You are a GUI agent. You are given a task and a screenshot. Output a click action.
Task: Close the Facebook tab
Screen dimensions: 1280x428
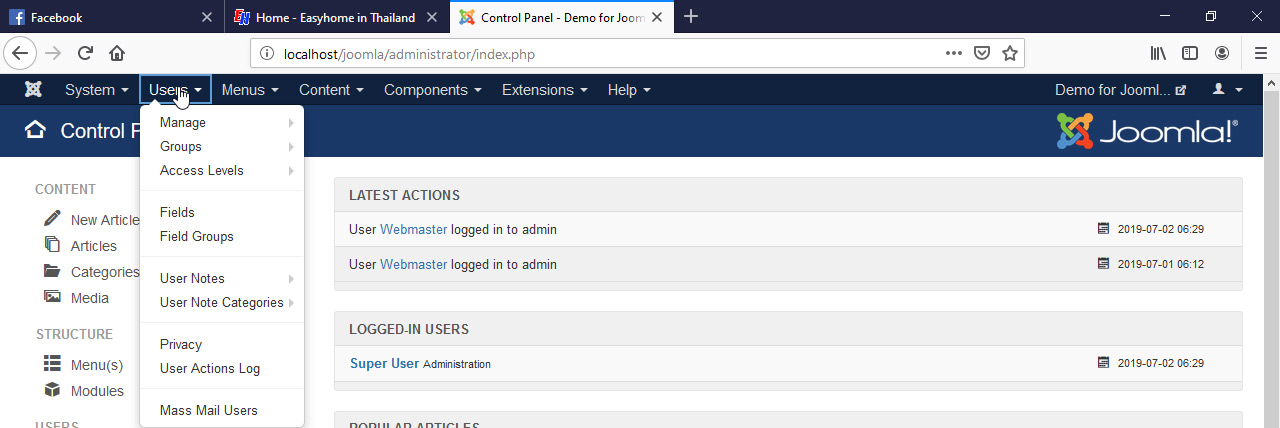(207, 17)
